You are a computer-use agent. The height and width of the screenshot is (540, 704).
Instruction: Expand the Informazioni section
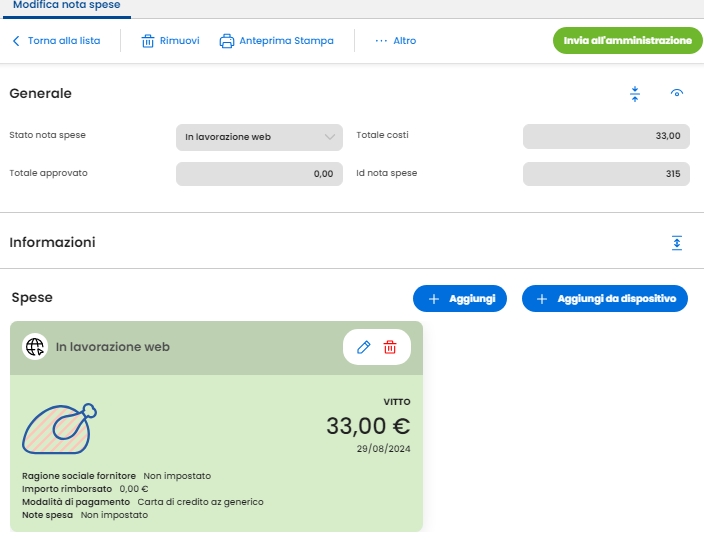pos(677,243)
